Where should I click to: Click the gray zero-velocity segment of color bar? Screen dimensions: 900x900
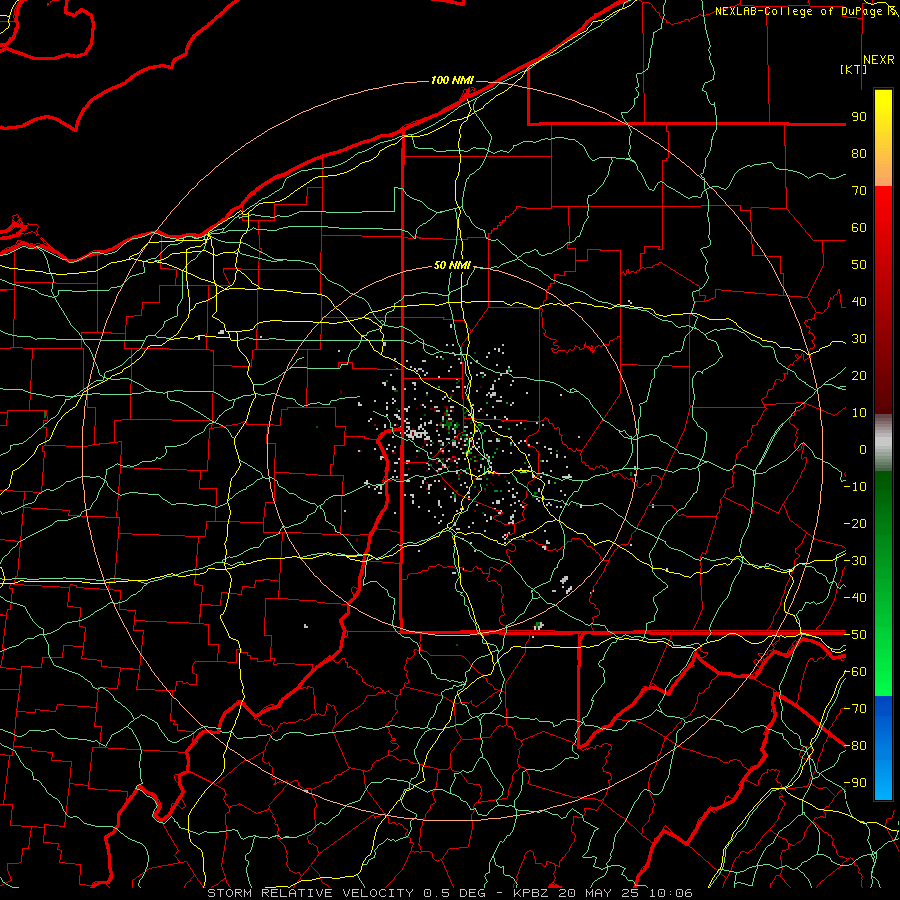coord(883,443)
